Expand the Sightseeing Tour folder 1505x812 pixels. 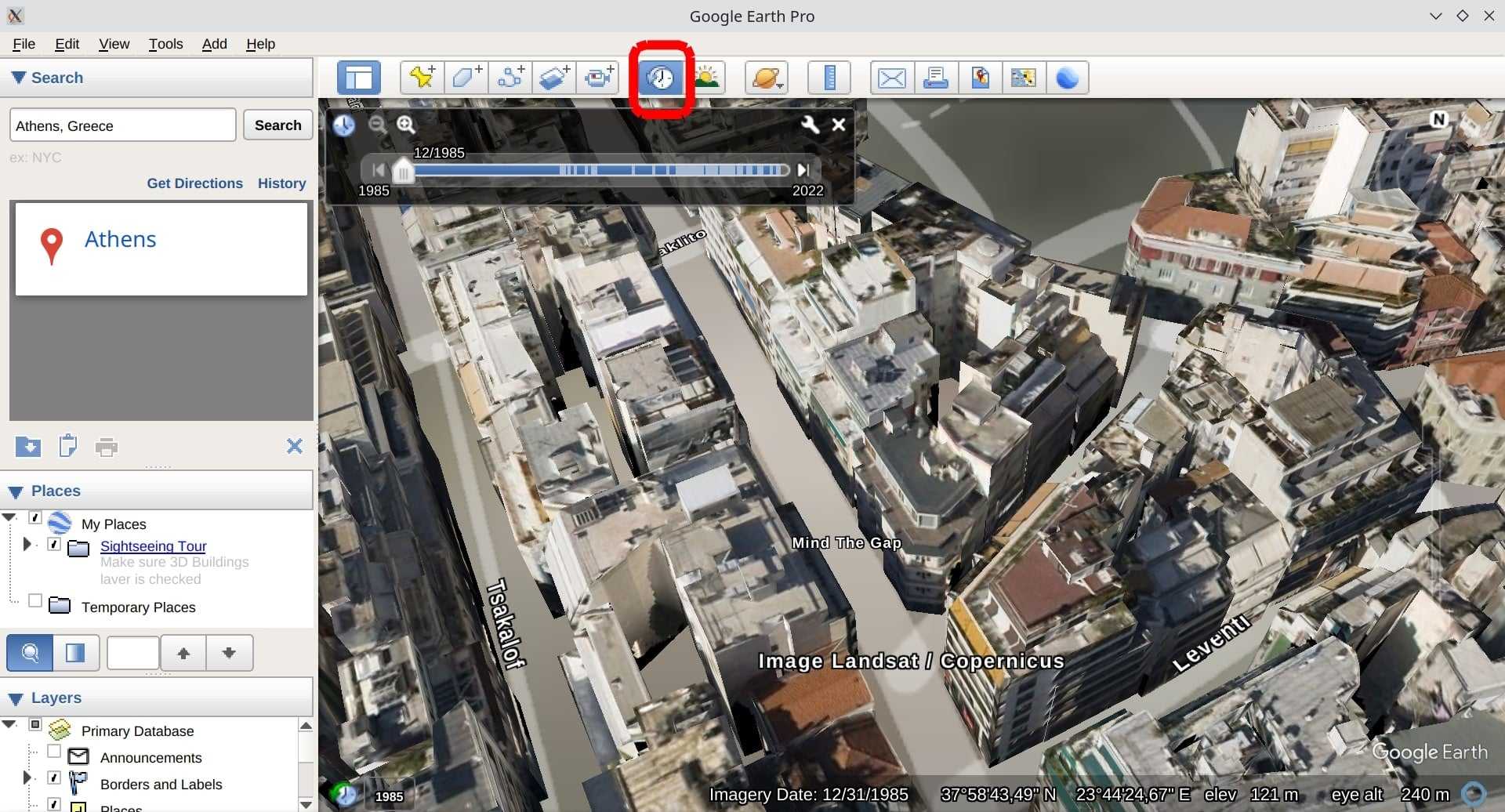point(27,544)
